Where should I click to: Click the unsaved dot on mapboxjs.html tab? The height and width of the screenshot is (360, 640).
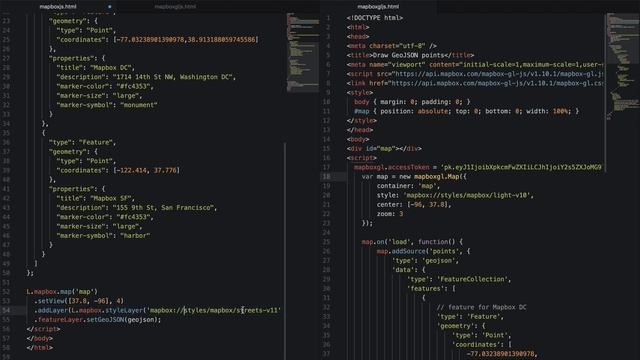pyautogui.click(x=109, y=7)
